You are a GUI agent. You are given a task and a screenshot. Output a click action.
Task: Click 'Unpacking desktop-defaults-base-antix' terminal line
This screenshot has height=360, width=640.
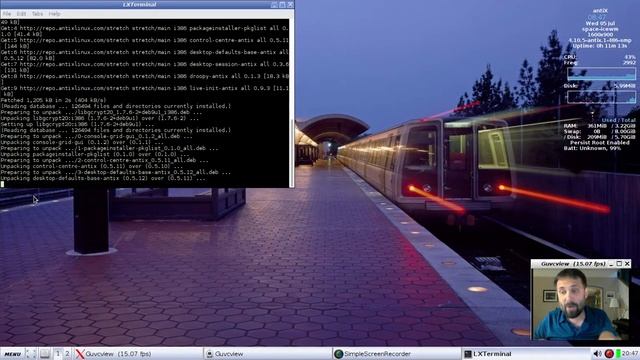click(103, 178)
